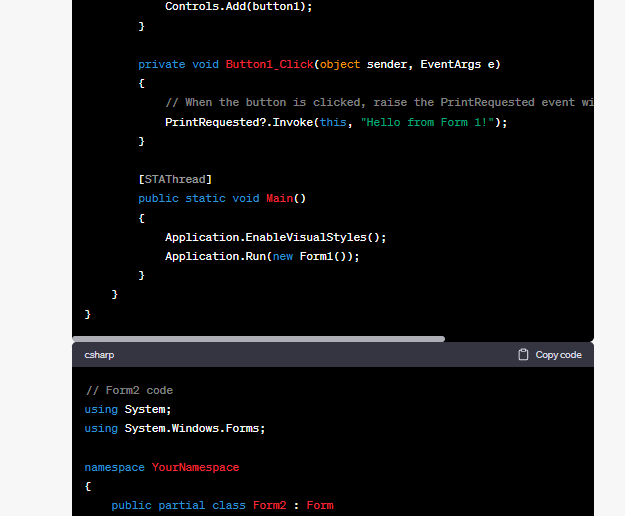Click the 'When the button is clicked' comment
625x516 pixels.
380,102
